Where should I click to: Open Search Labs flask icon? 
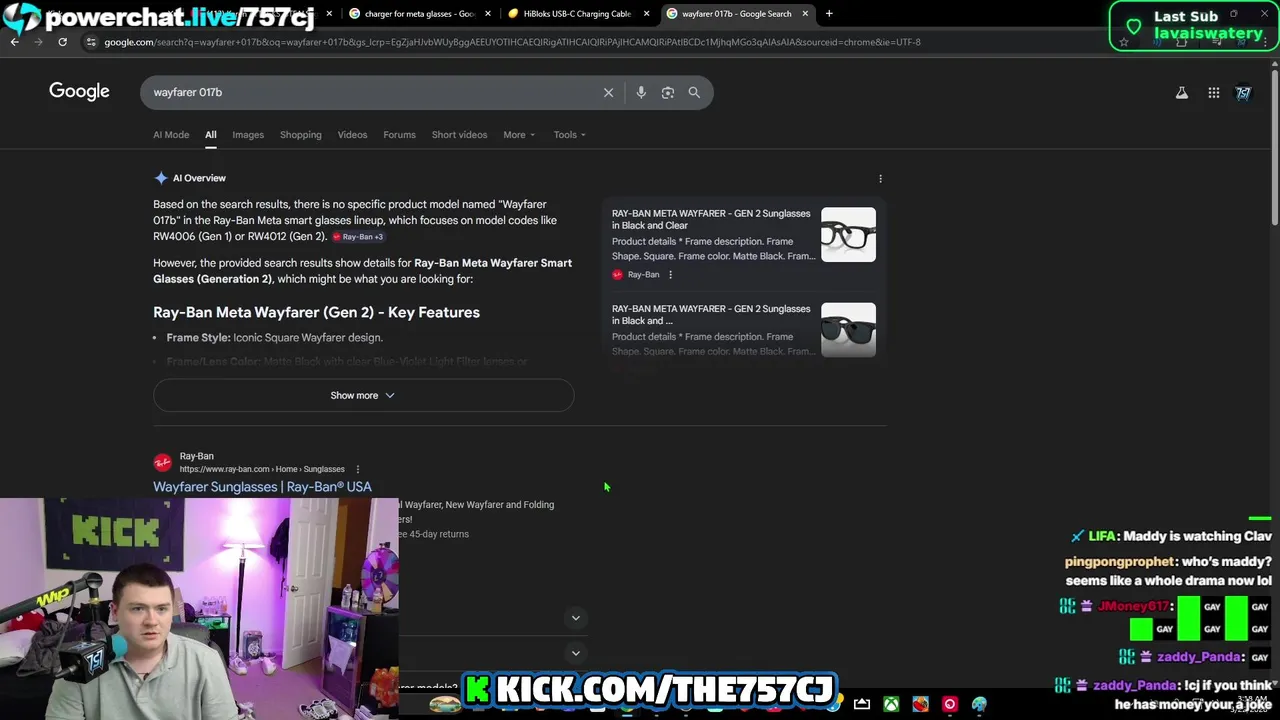point(1182,93)
